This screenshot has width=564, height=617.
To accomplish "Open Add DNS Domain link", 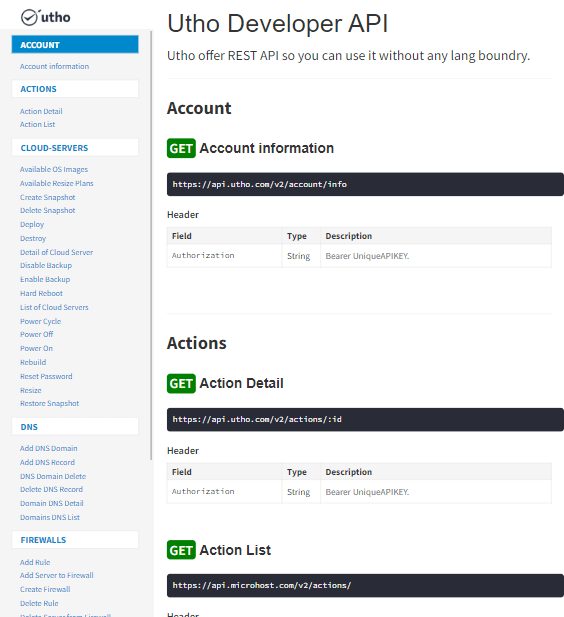I will click(x=49, y=448).
